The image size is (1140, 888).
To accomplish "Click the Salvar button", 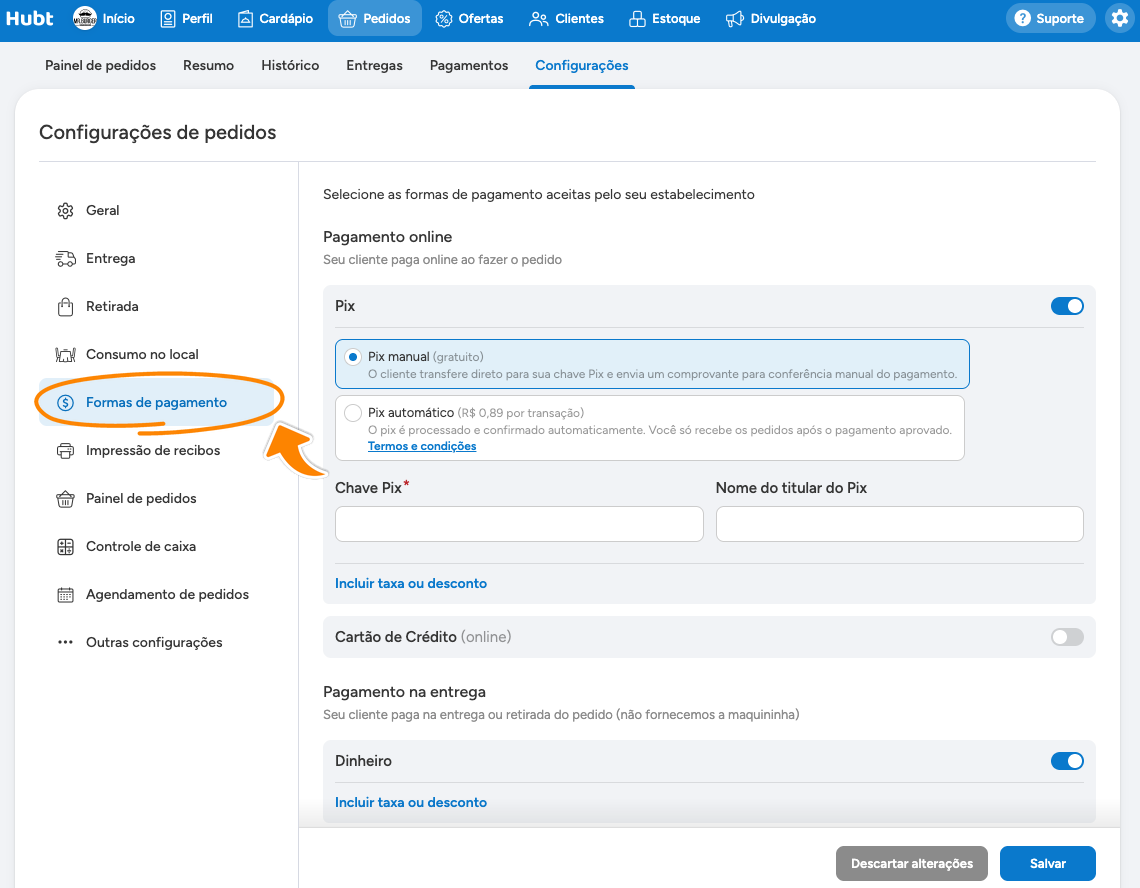I will pos(1048,863).
